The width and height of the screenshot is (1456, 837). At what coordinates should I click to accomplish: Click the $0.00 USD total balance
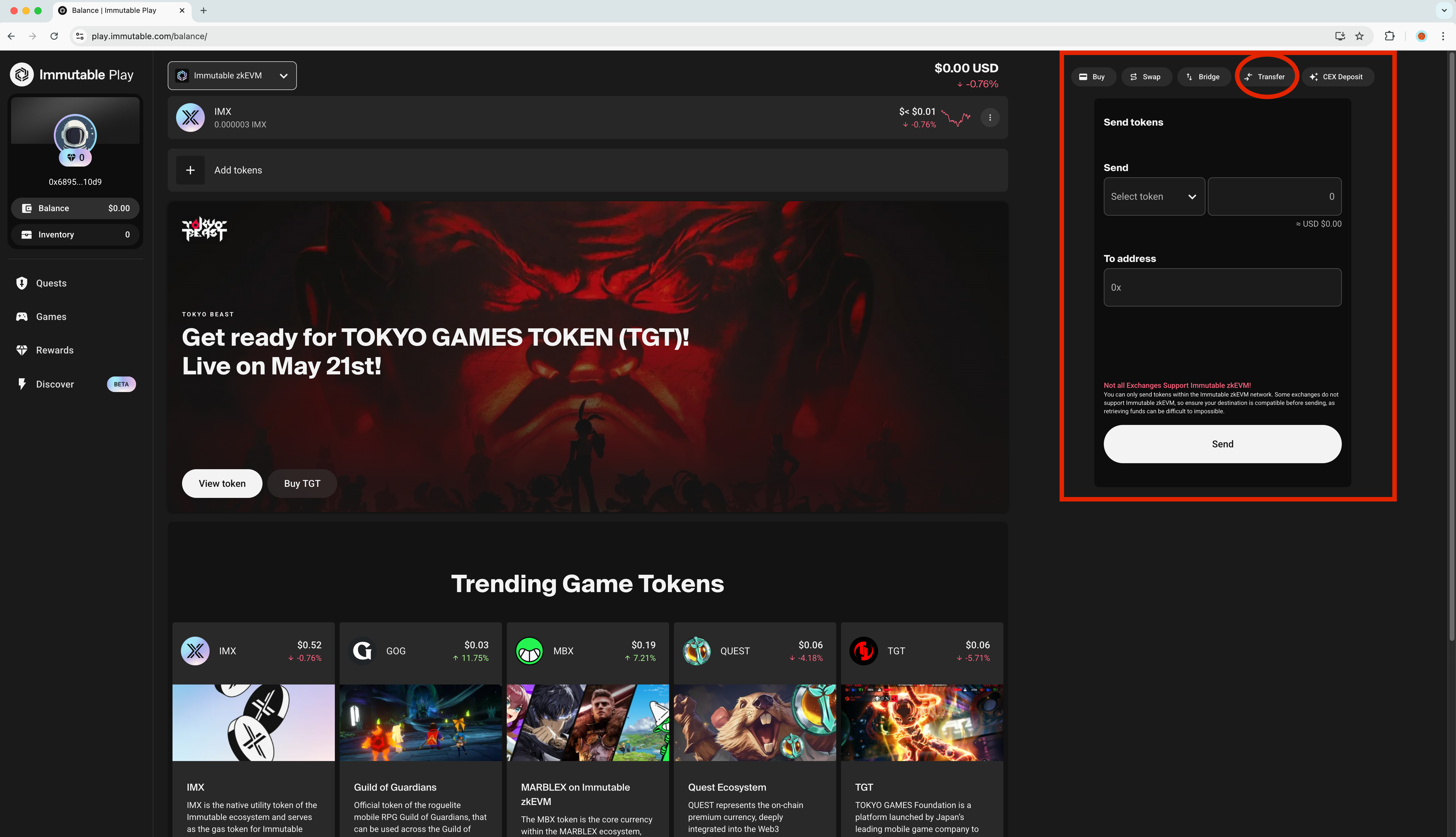tap(966, 68)
